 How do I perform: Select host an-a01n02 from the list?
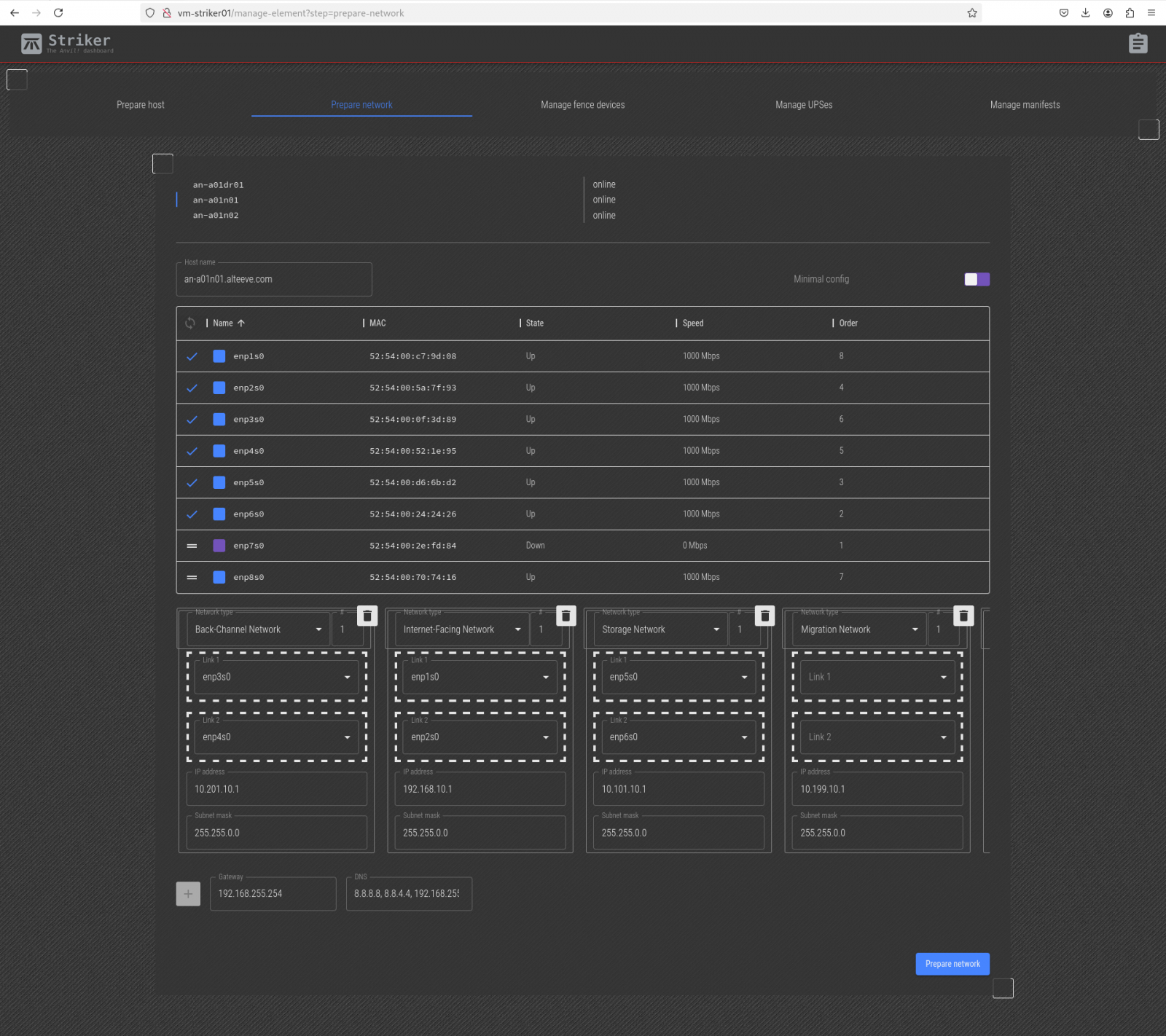click(216, 216)
